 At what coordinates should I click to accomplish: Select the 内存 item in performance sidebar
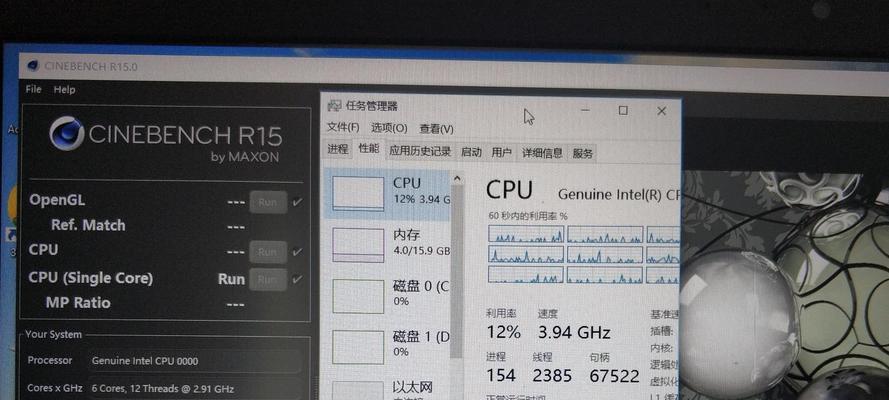pos(387,244)
